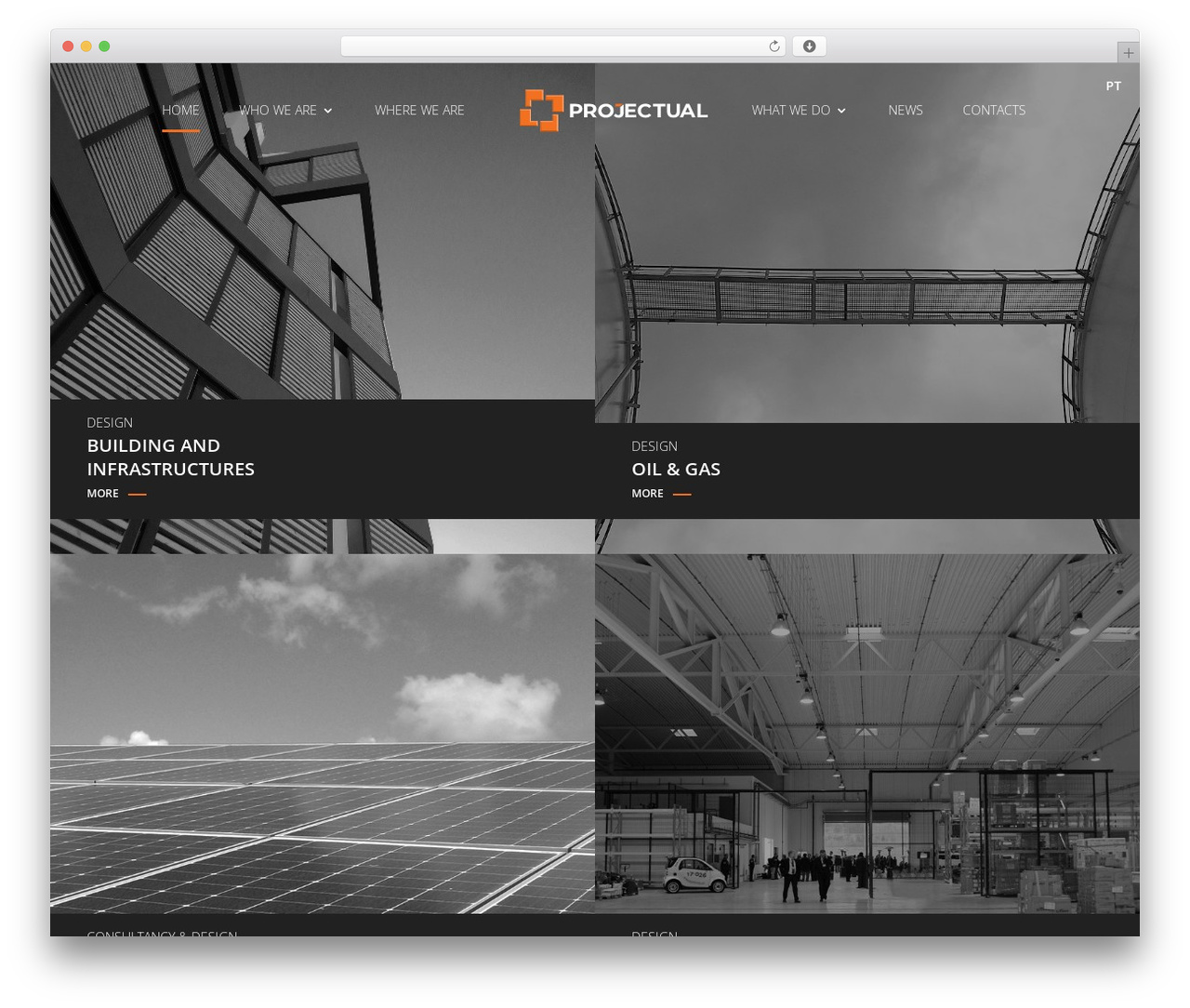Open the Oil & Gas heading
This screenshot has height=1008, width=1190.
pos(676,470)
